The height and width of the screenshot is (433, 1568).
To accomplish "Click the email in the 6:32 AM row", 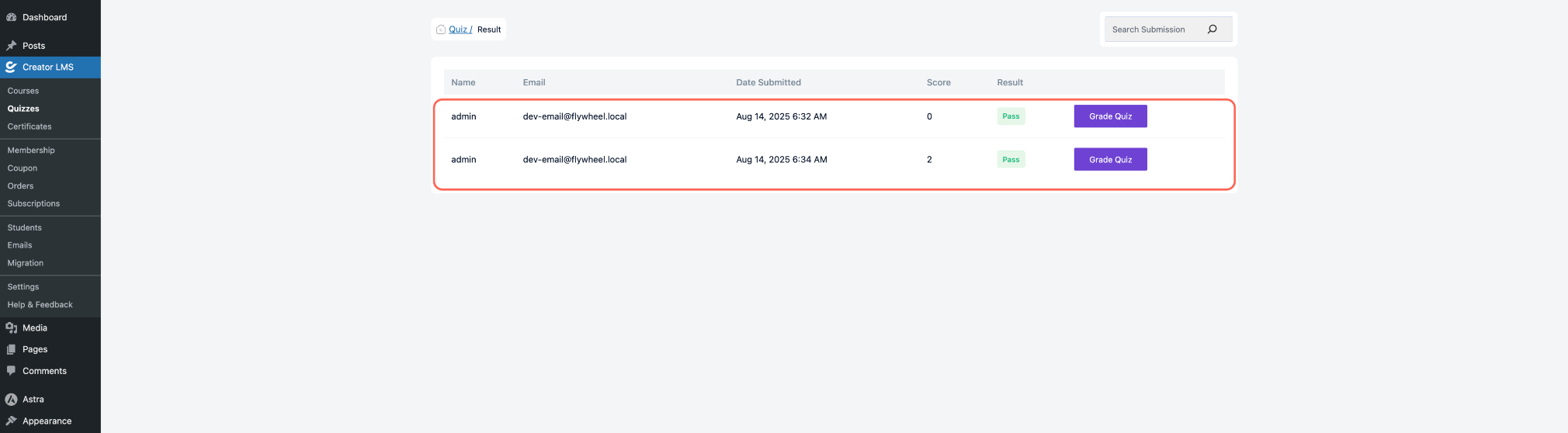I will click(574, 116).
